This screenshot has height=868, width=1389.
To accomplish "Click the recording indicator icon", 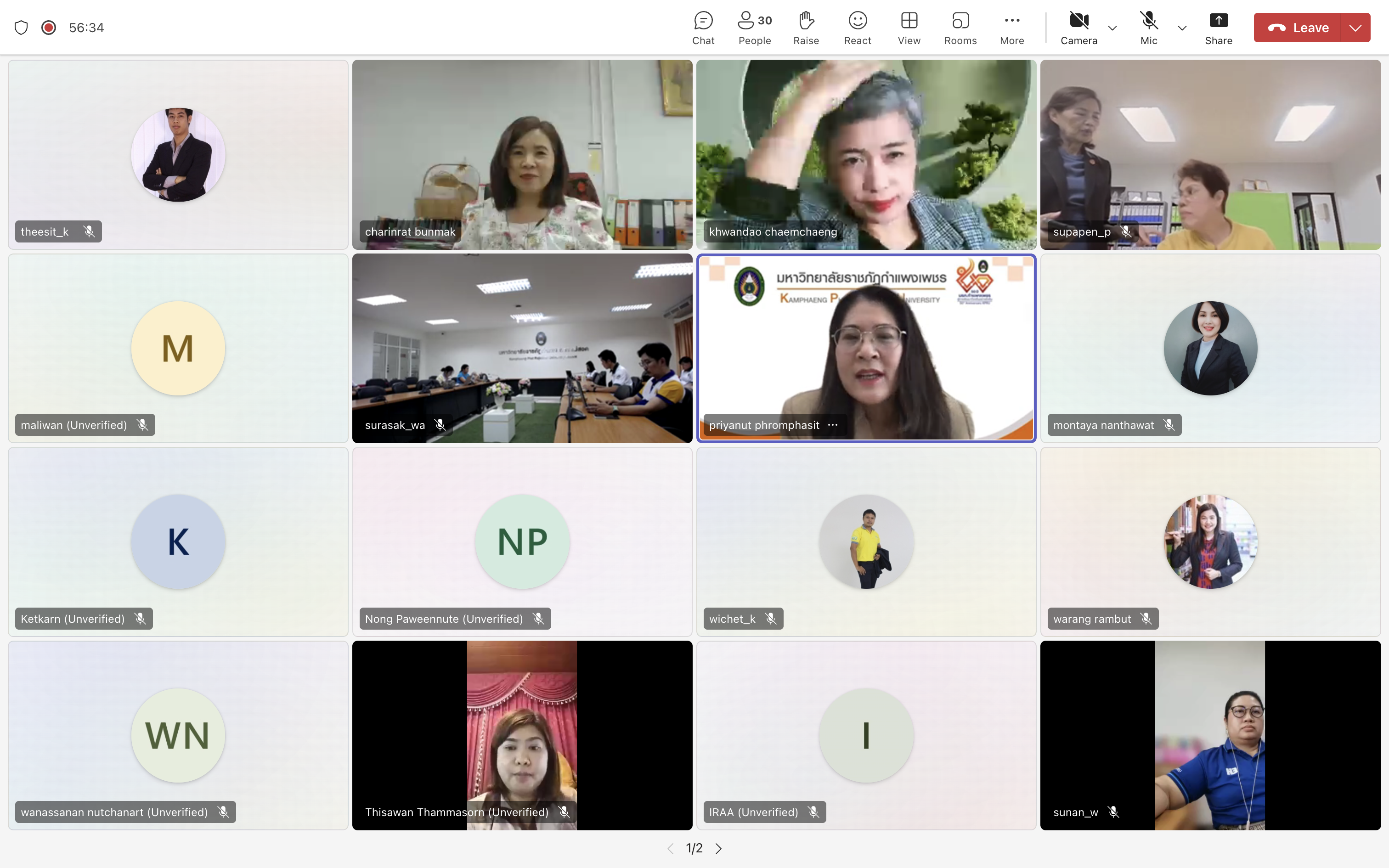I will coord(49,28).
